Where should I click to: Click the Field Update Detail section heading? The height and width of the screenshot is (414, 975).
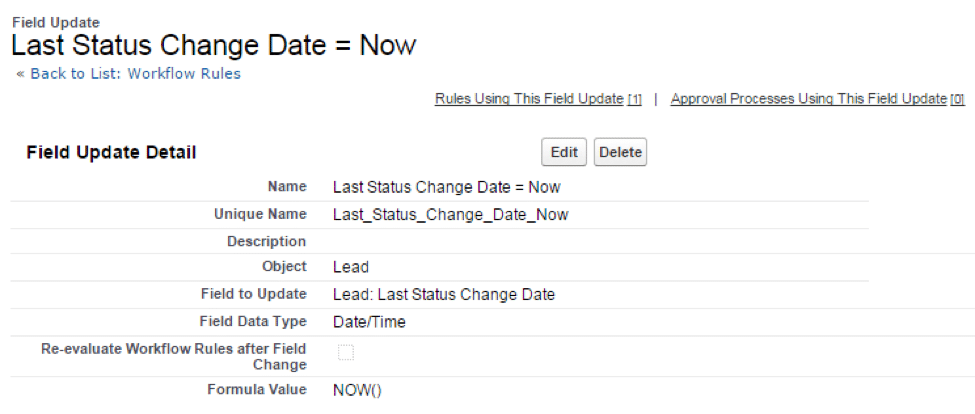tap(111, 153)
